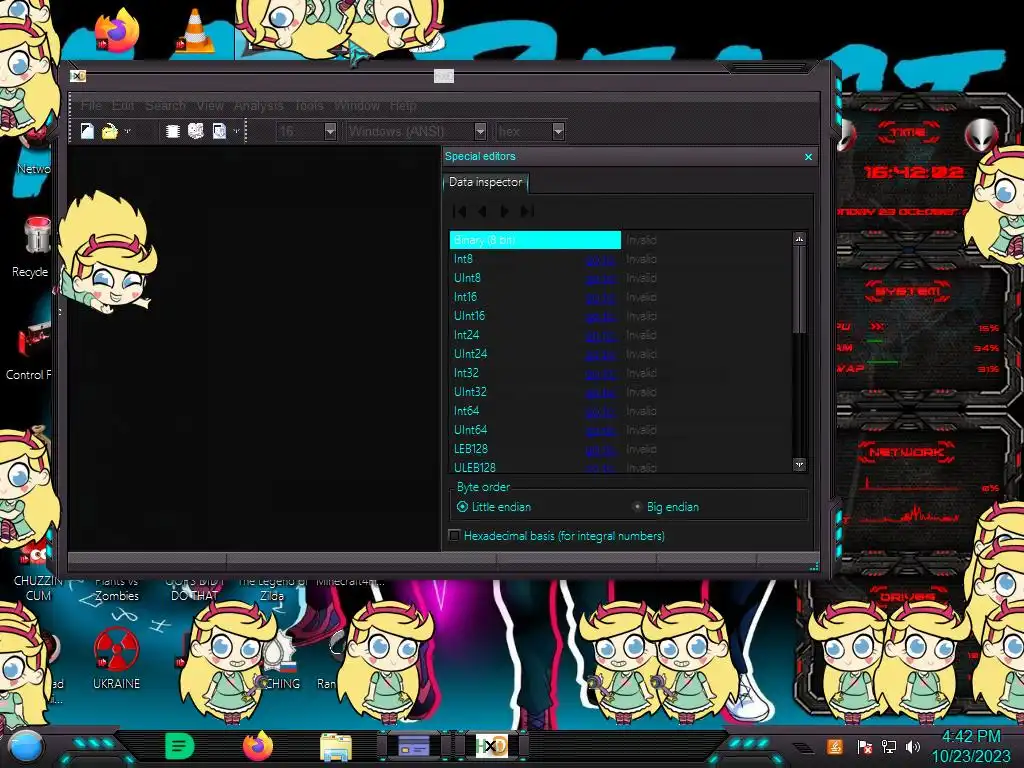Click the HxD window title bar icon
This screenshot has width=1024, height=768.
[78, 76]
